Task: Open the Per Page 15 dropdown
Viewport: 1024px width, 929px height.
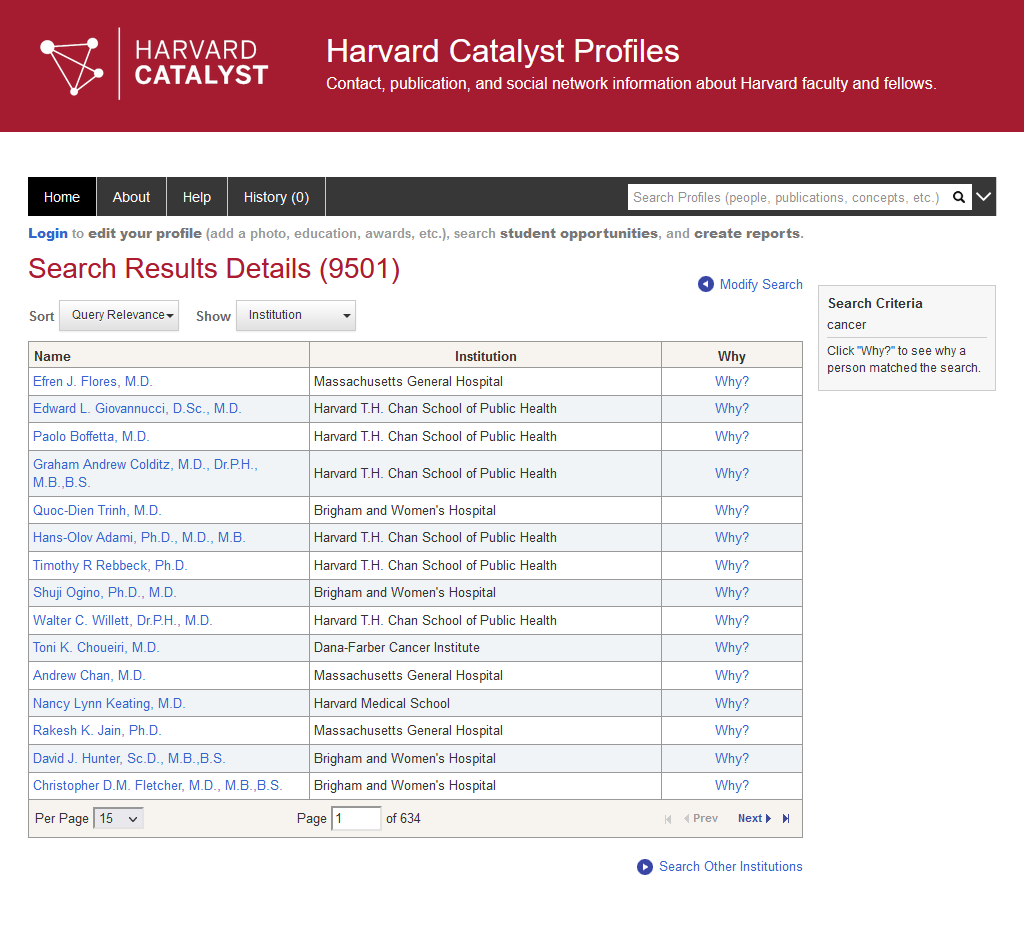Action: click(x=118, y=819)
